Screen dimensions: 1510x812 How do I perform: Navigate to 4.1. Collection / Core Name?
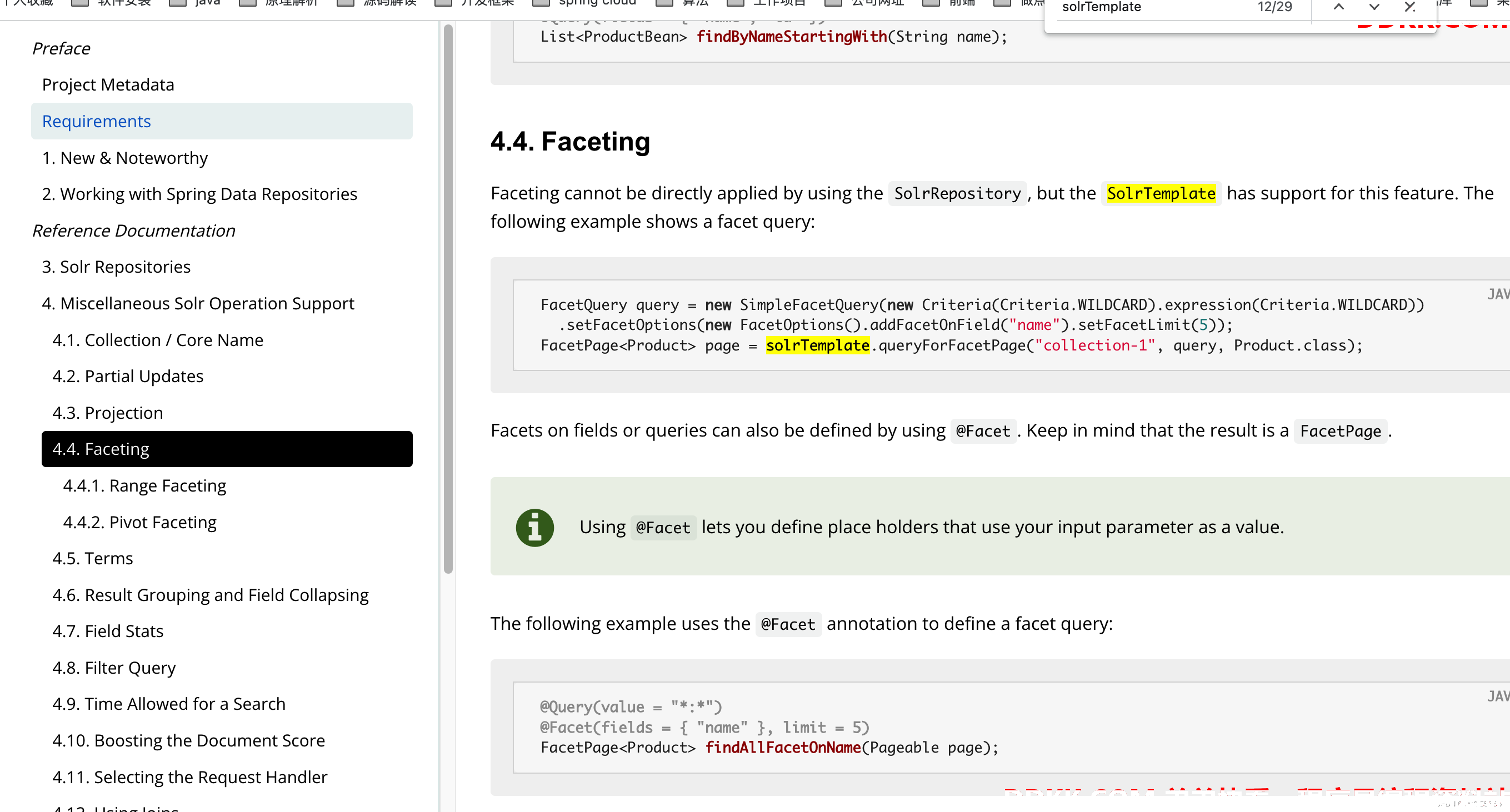(158, 340)
